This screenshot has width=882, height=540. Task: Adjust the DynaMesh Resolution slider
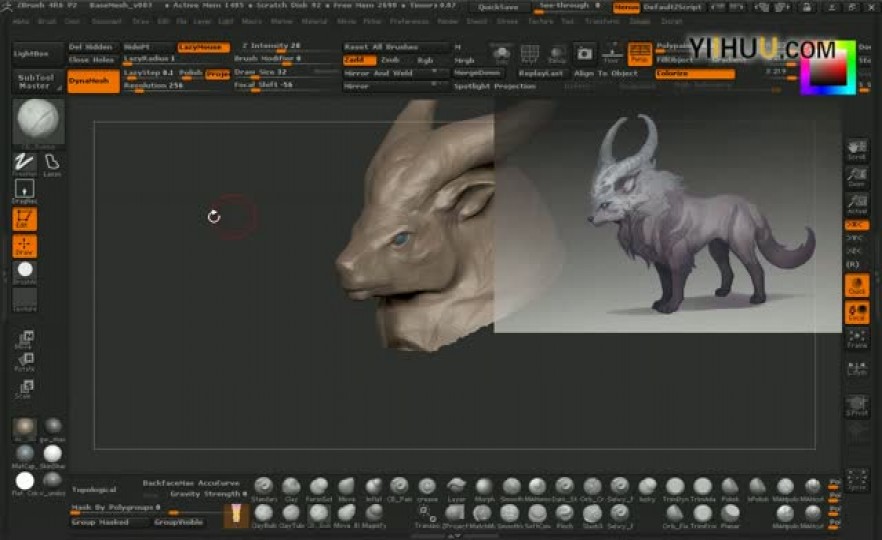[x=176, y=86]
